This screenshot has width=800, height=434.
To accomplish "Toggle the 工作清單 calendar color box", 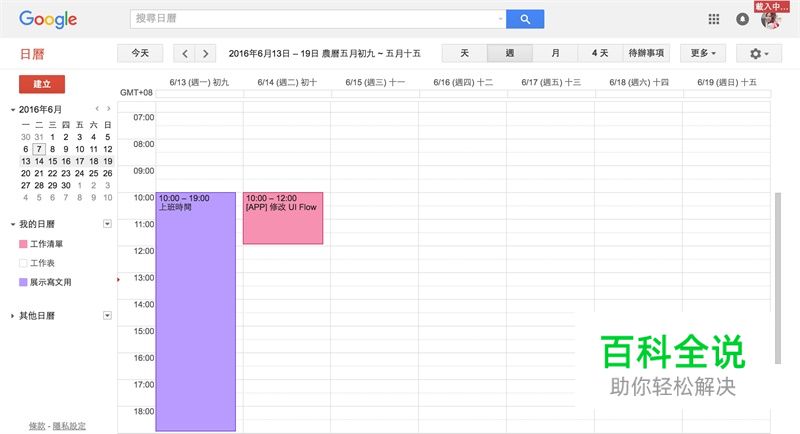I will [23, 244].
